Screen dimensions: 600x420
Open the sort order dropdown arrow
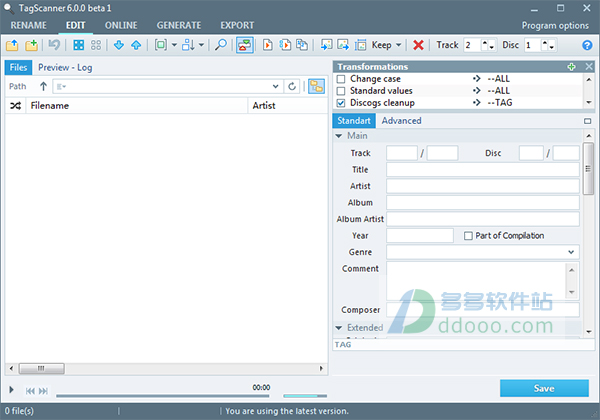point(201,45)
